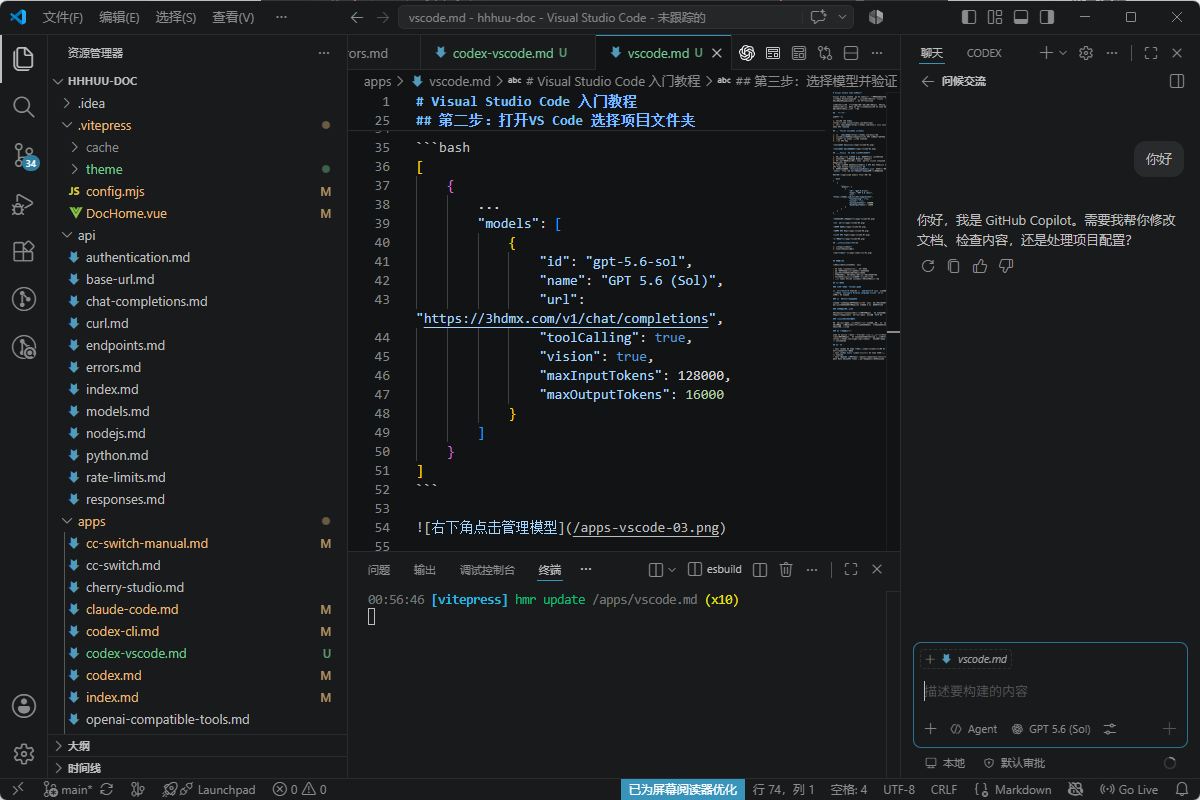
Task: Retry the Copilot response
Action: [927, 266]
